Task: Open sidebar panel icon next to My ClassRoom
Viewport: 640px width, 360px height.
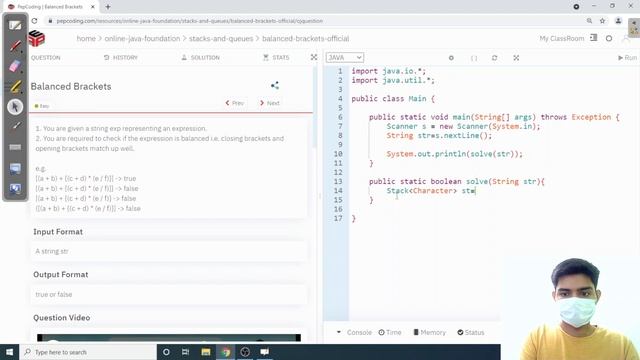Action: pos(593,38)
